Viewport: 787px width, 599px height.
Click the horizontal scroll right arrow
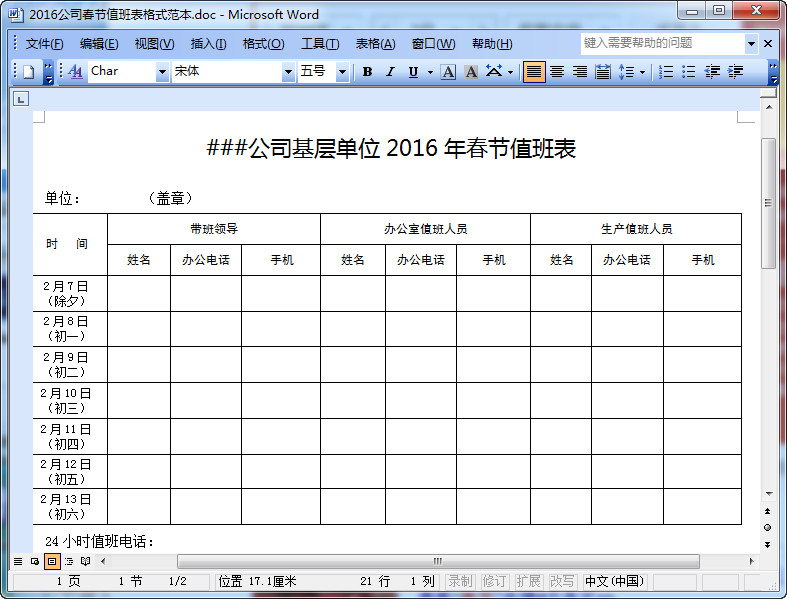(x=751, y=561)
